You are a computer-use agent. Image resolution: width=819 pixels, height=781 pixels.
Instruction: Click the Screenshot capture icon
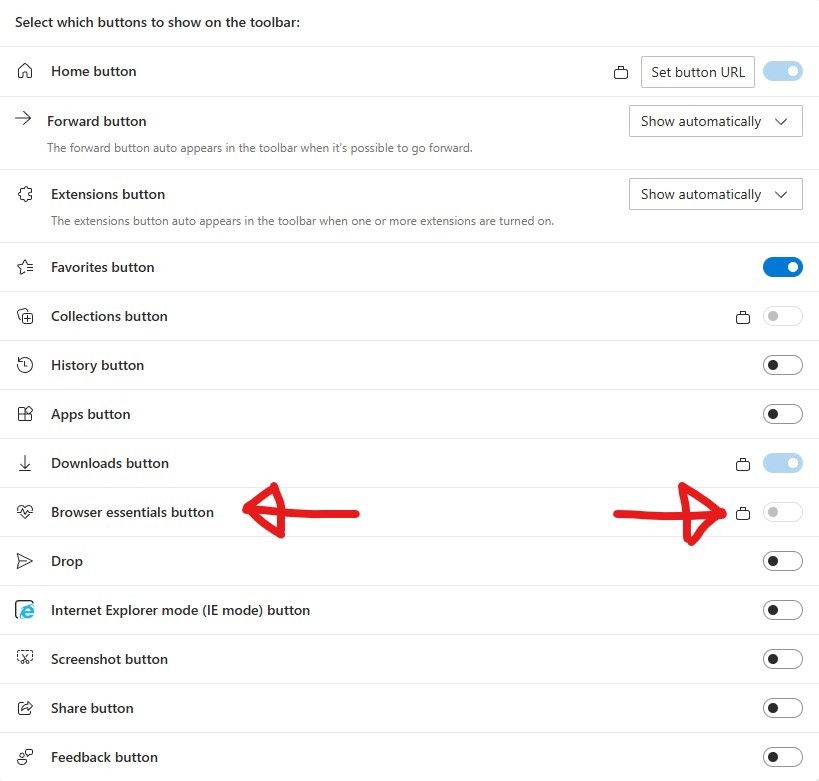point(23,659)
